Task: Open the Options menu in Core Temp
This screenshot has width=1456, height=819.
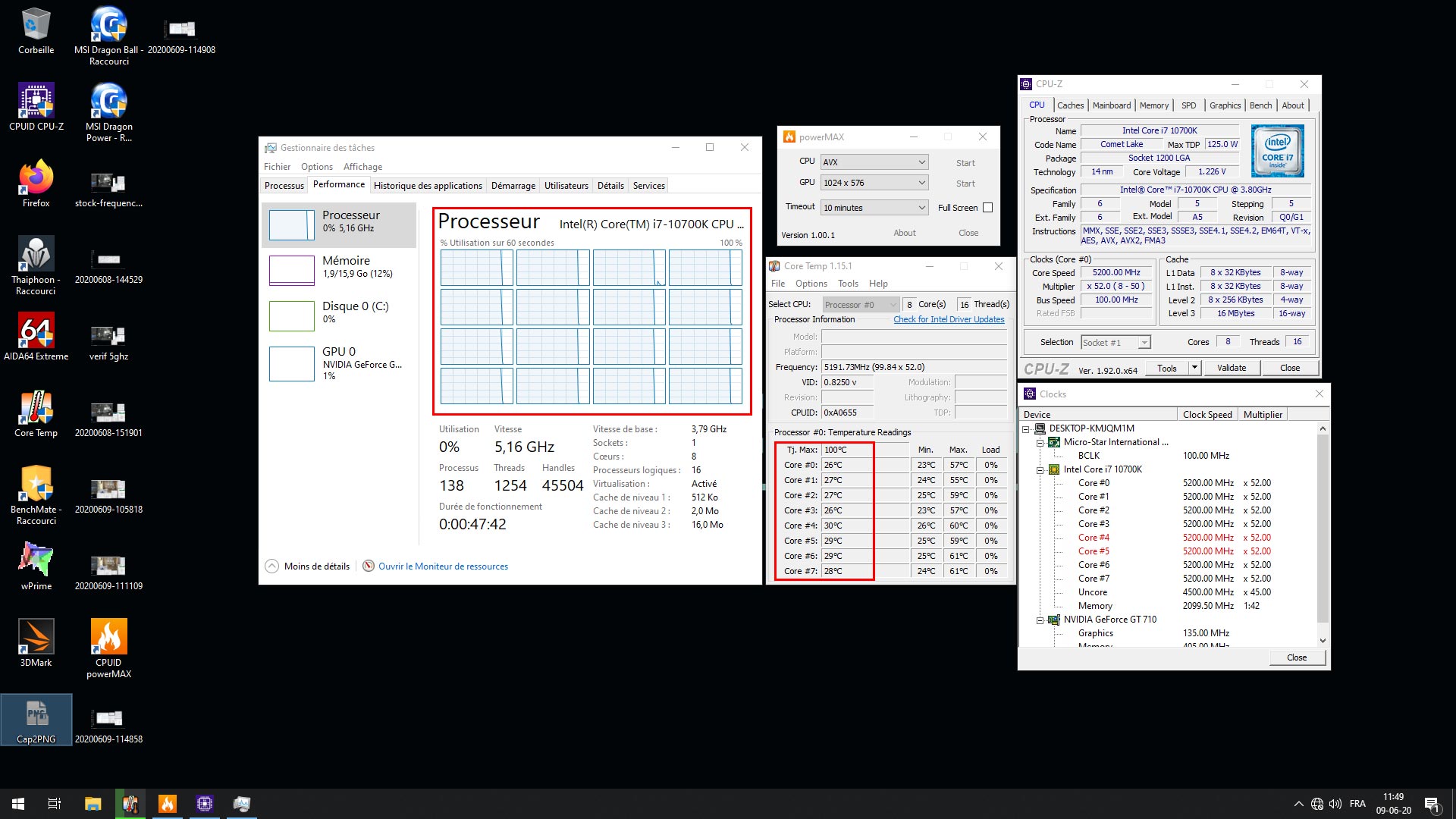Action: coord(811,283)
